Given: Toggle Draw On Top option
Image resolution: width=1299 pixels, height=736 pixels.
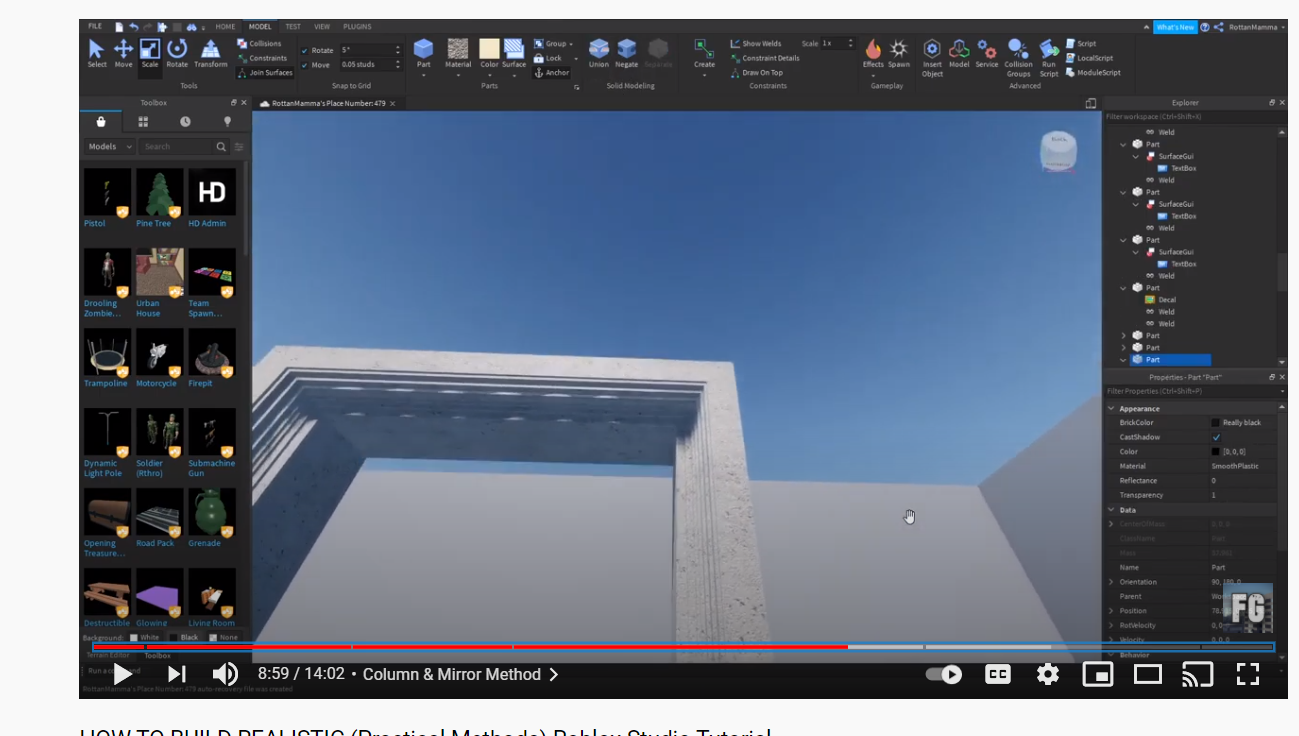Looking at the screenshot, I should [x=757, y=73].
